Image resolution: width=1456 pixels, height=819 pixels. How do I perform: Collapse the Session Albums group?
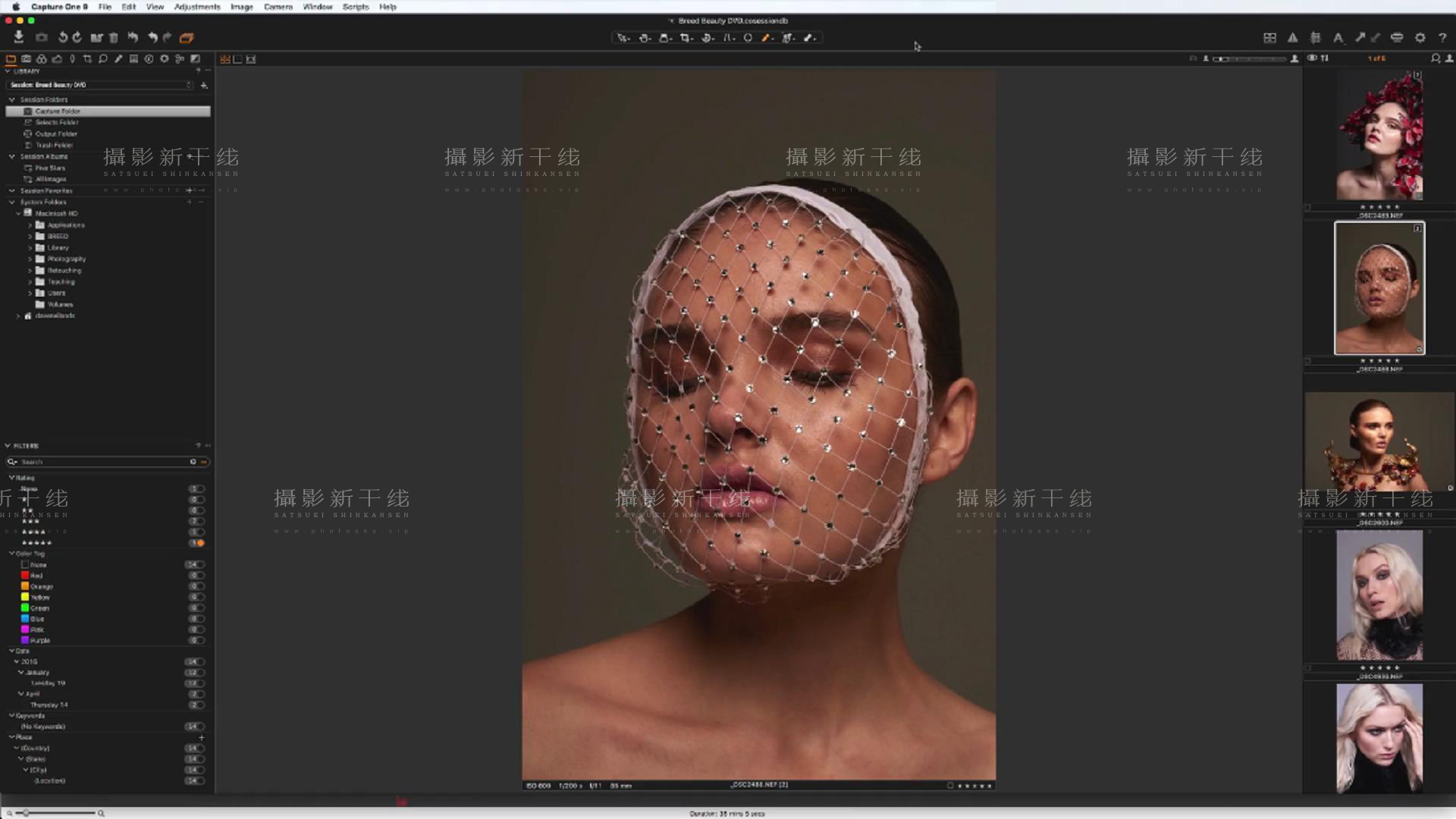[x=12, y=156]
